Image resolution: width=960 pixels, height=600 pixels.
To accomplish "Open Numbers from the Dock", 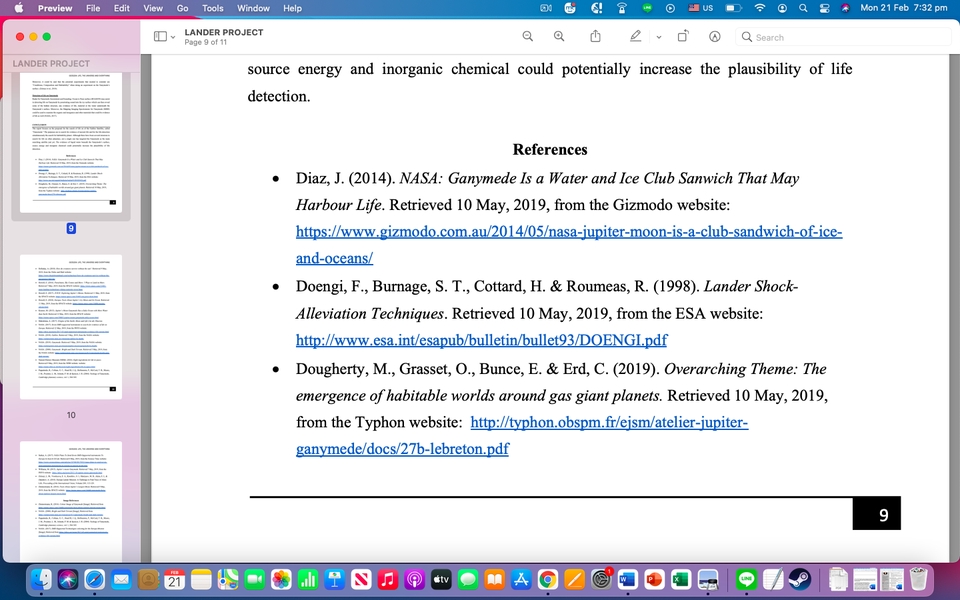I will click(308, 579).
